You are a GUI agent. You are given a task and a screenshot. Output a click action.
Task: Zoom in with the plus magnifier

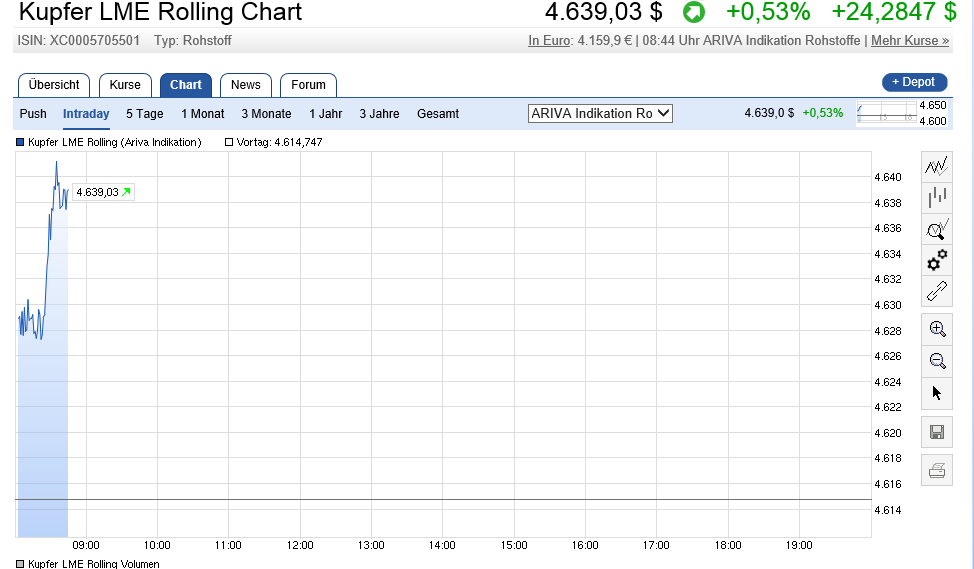(937, 329)
